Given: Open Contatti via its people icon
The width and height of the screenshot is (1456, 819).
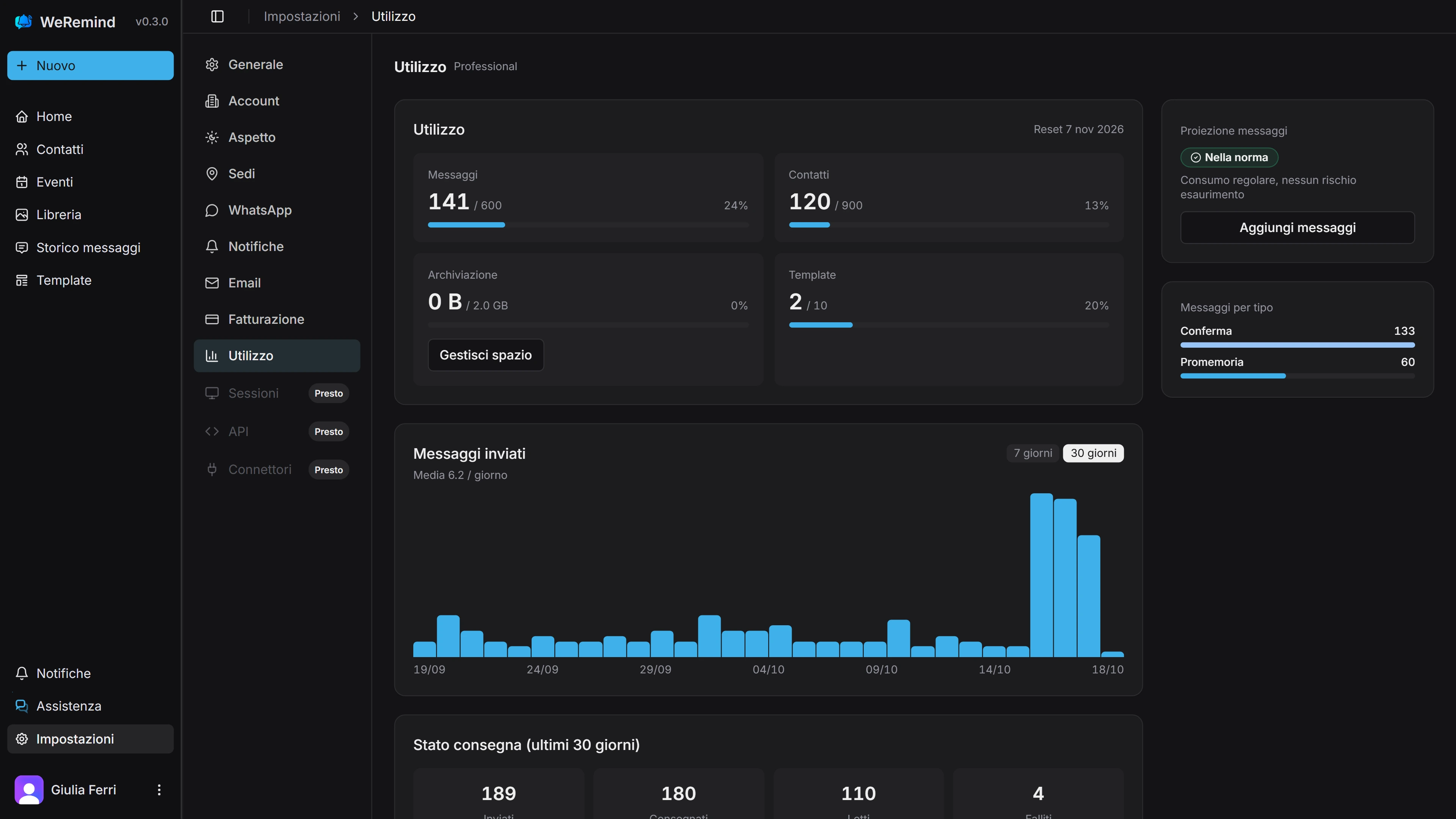Looking at the screenshot, I should (x=22, y=149).
